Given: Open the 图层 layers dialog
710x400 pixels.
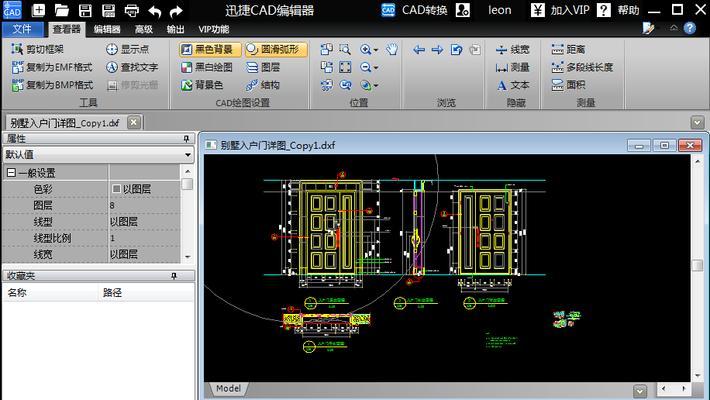Looking at the screenshot, I should [x=263, y=67].
